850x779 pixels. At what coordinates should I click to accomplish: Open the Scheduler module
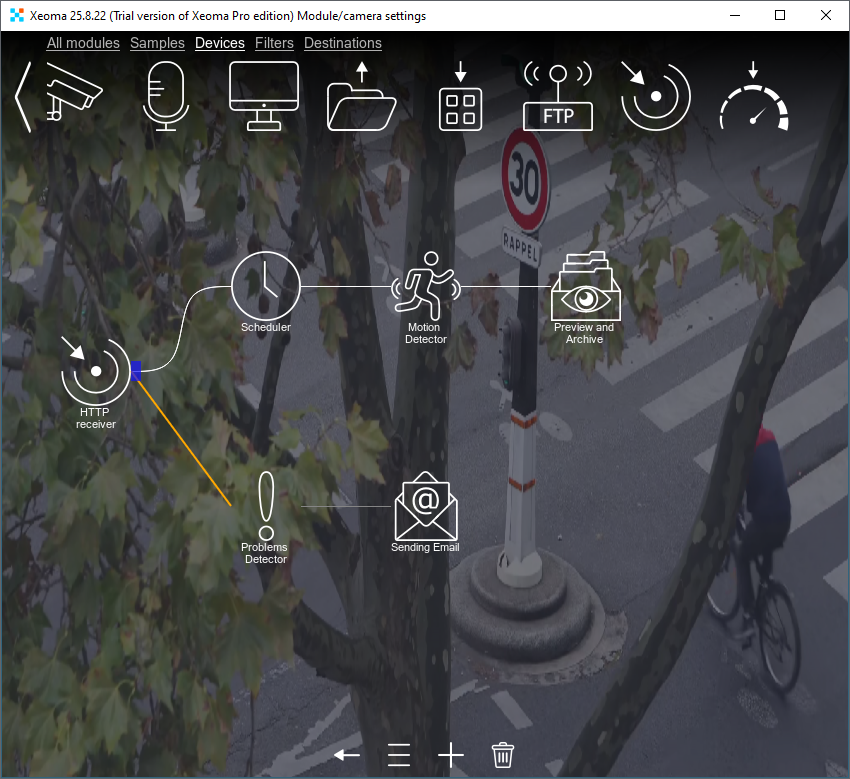(265, 287)
